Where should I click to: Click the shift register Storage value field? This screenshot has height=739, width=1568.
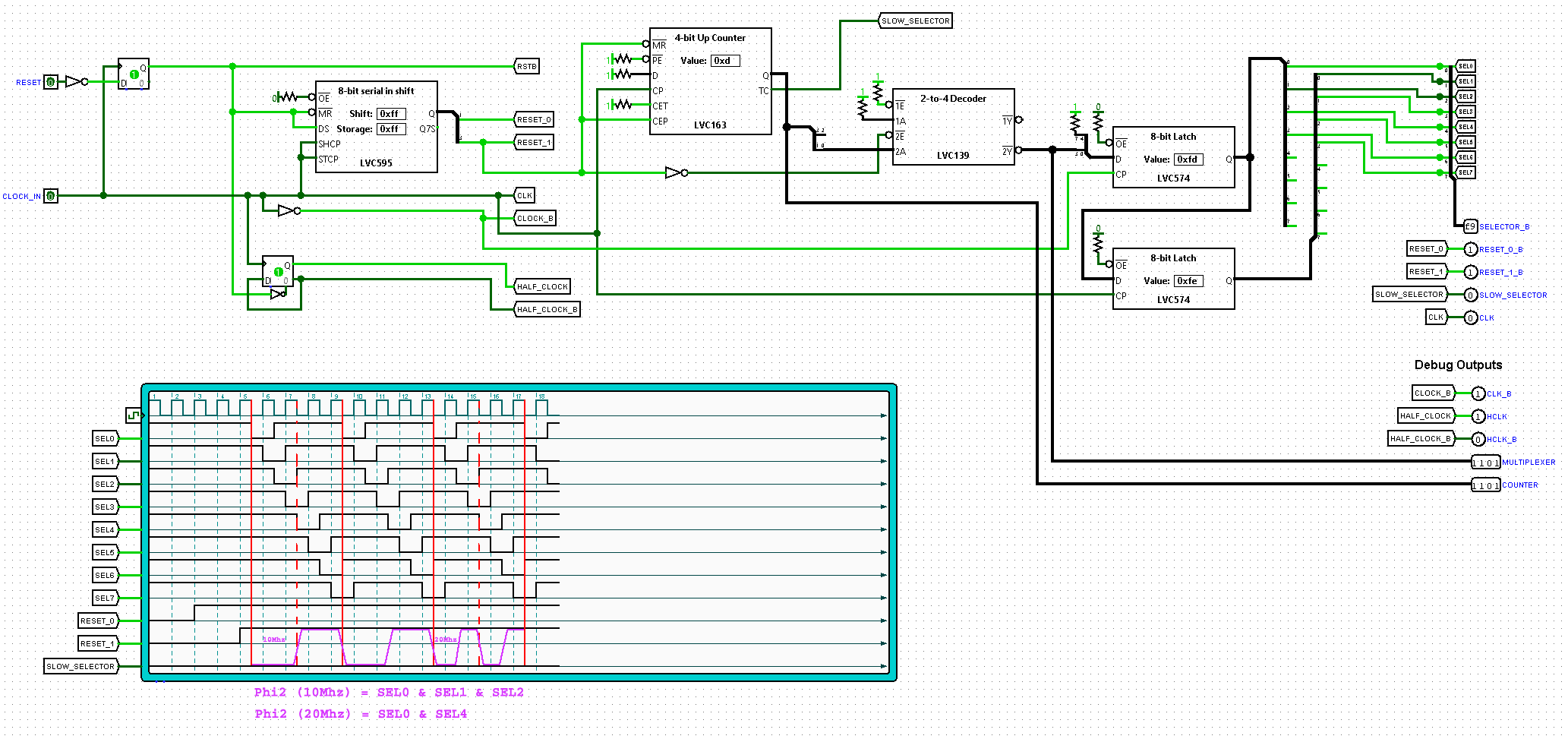pos(391,129)
